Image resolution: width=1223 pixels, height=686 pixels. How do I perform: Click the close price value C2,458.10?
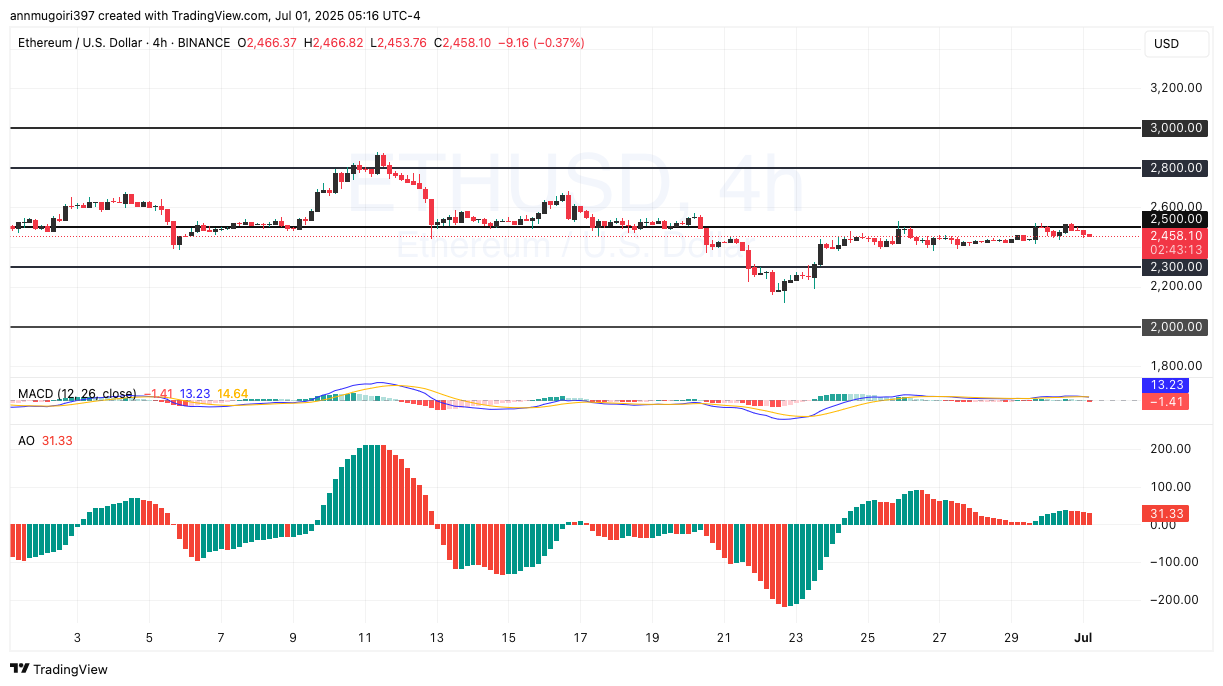[x=462, y=43]
